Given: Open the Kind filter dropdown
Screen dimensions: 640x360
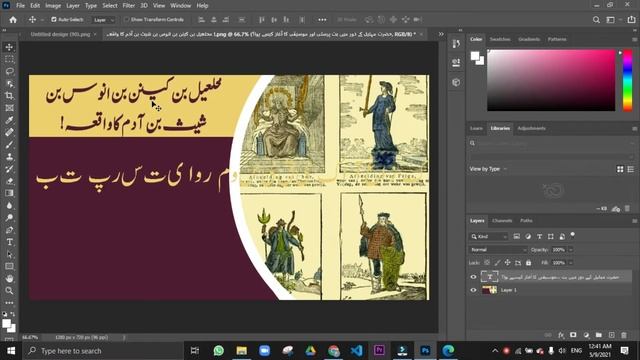Looking at the screenshot, I should coord(489,236).
